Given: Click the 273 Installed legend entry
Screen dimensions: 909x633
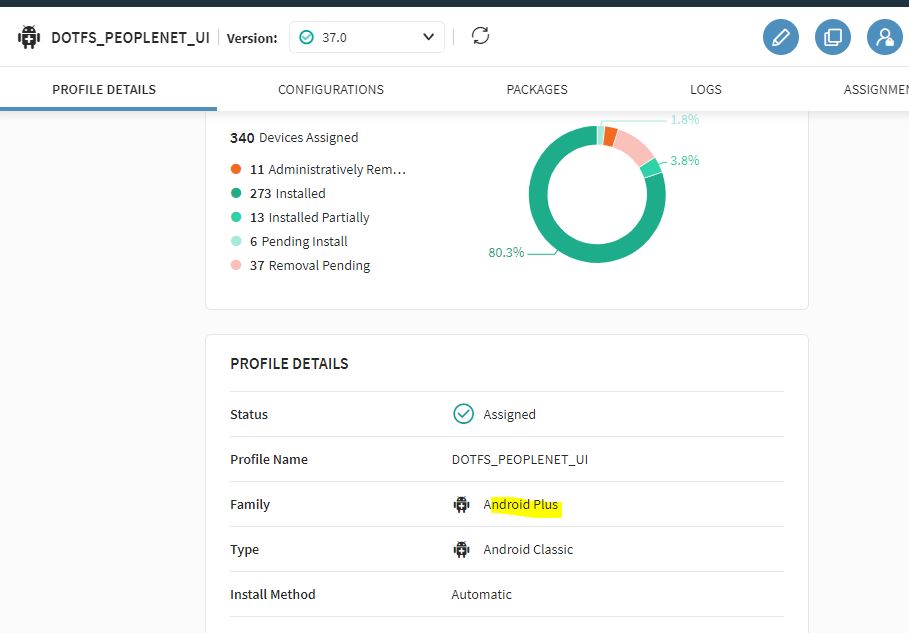Looking at the screenshot, I should click(287, 194).
